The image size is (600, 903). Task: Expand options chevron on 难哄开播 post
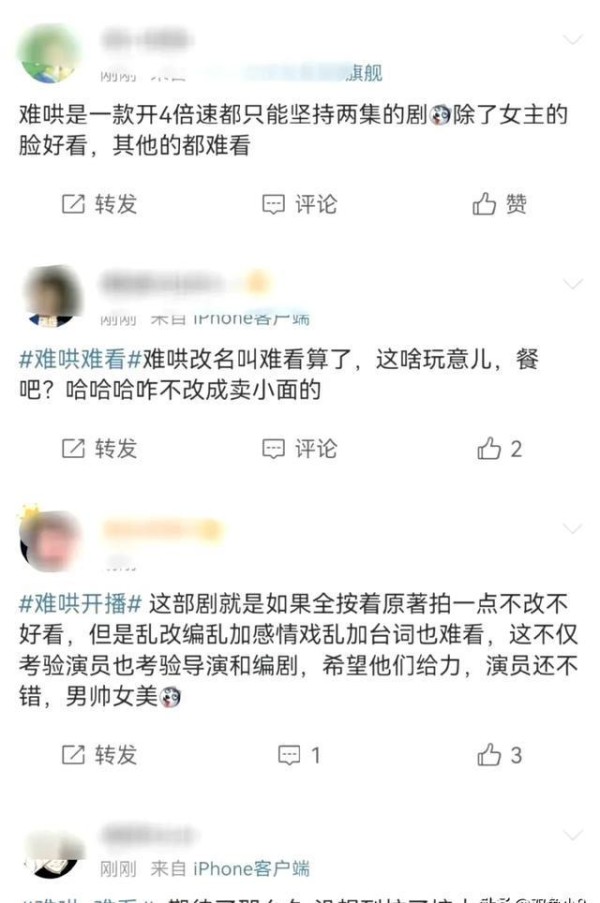point(572,529)
